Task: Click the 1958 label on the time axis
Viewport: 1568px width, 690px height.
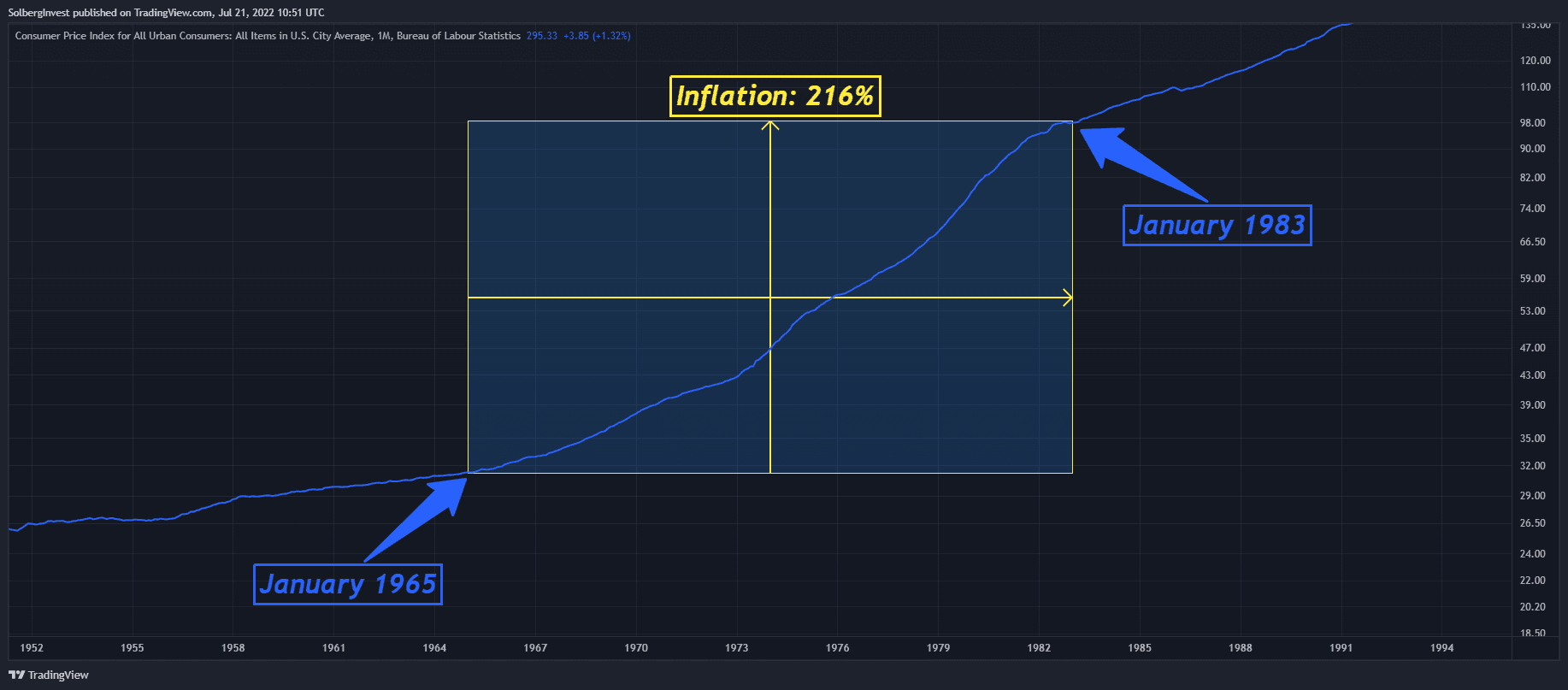Action: point(233,648)
